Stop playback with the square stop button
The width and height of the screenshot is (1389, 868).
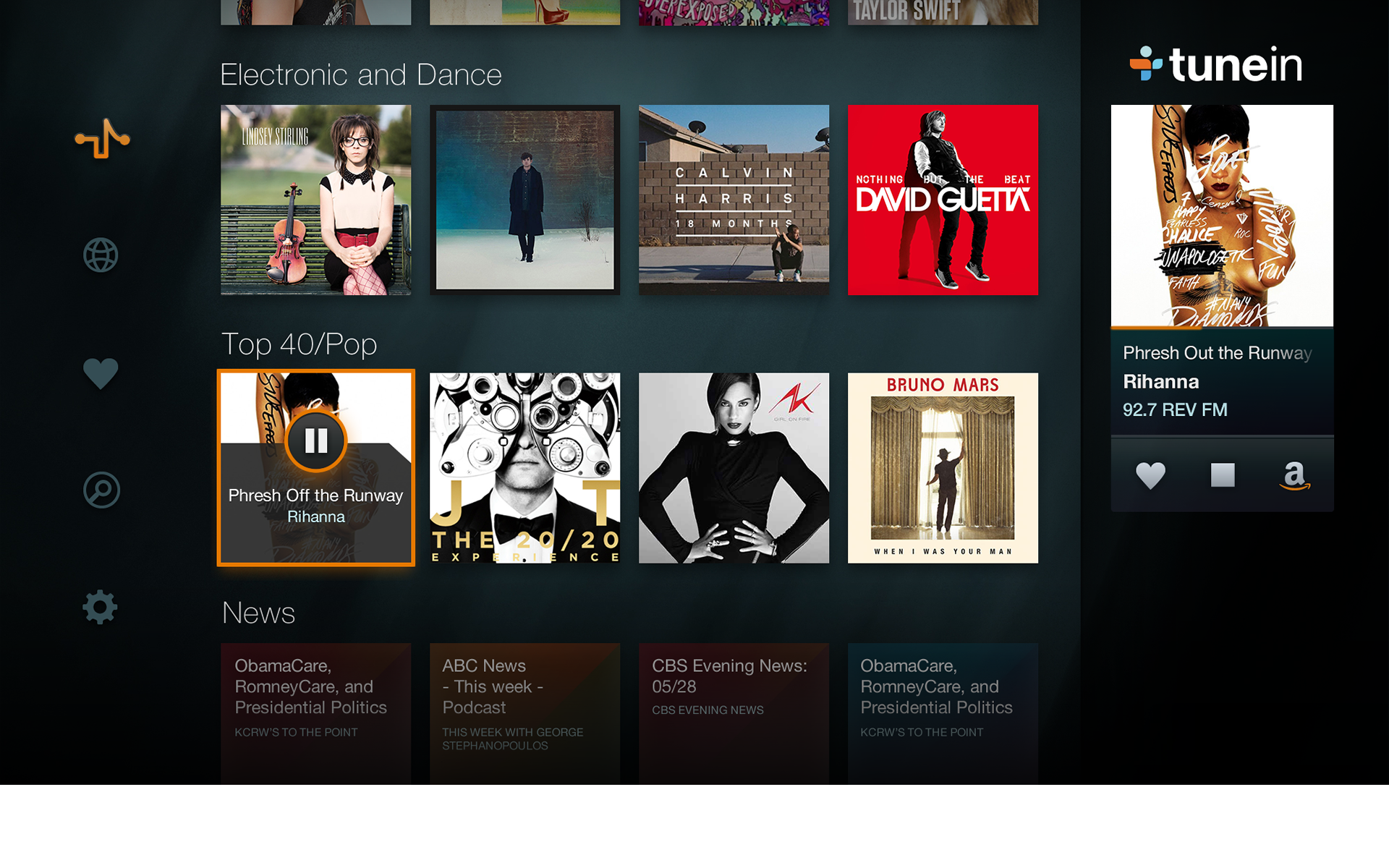click(x=1223, y=475)
